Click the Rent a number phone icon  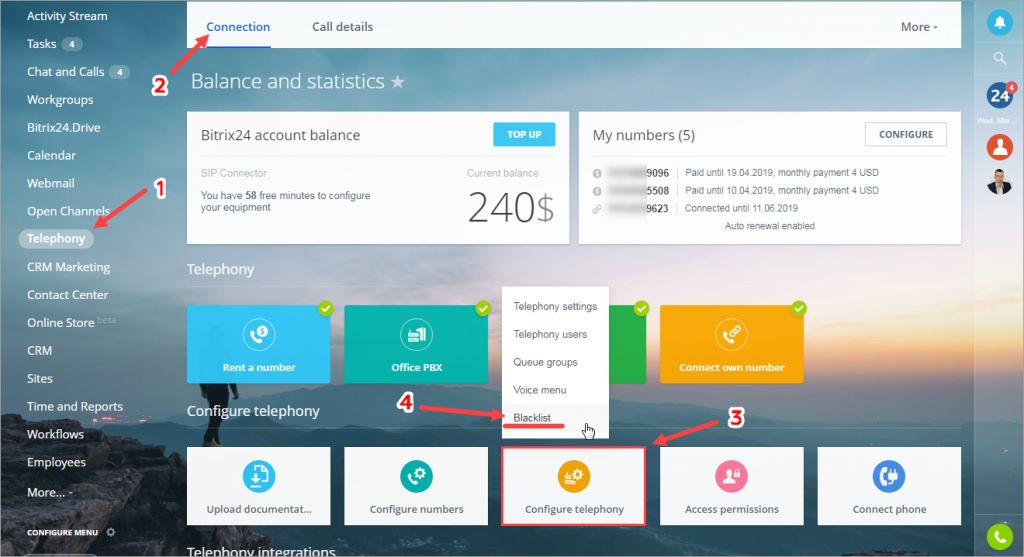coord(259,334)
